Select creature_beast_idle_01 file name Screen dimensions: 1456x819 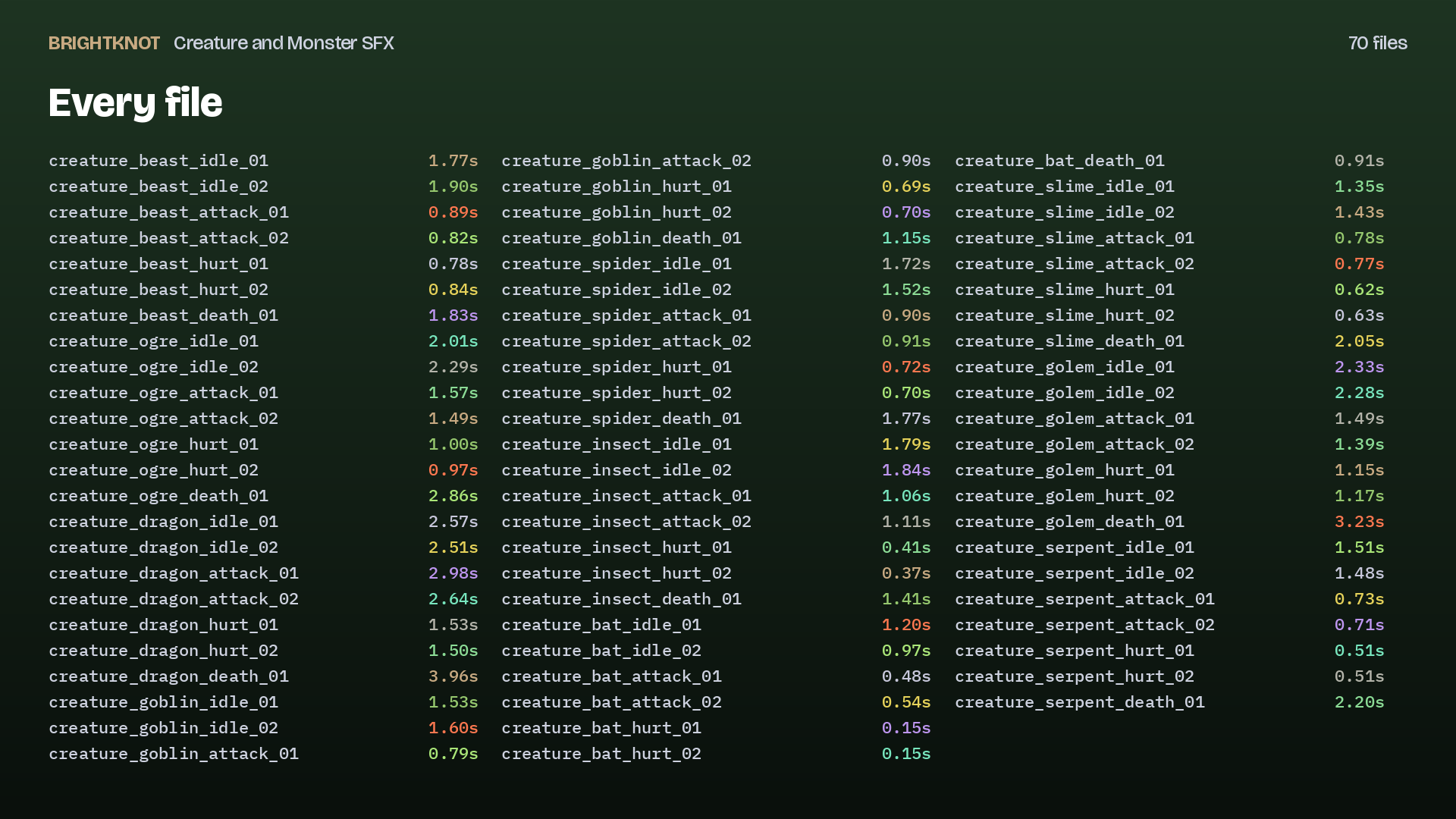tap(158, 161)
